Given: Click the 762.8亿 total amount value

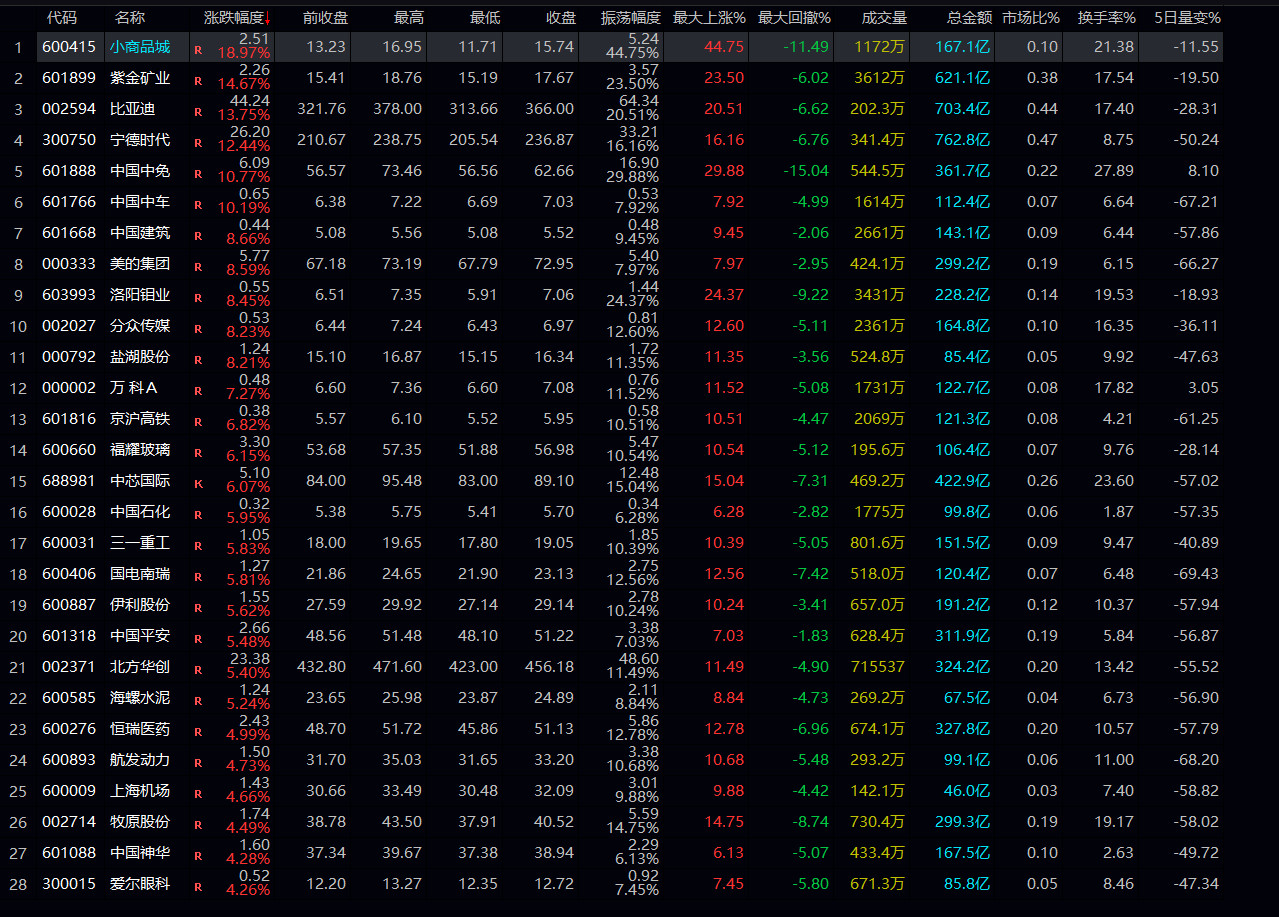Looking at the screenshot, I should [x=962, y=140].
